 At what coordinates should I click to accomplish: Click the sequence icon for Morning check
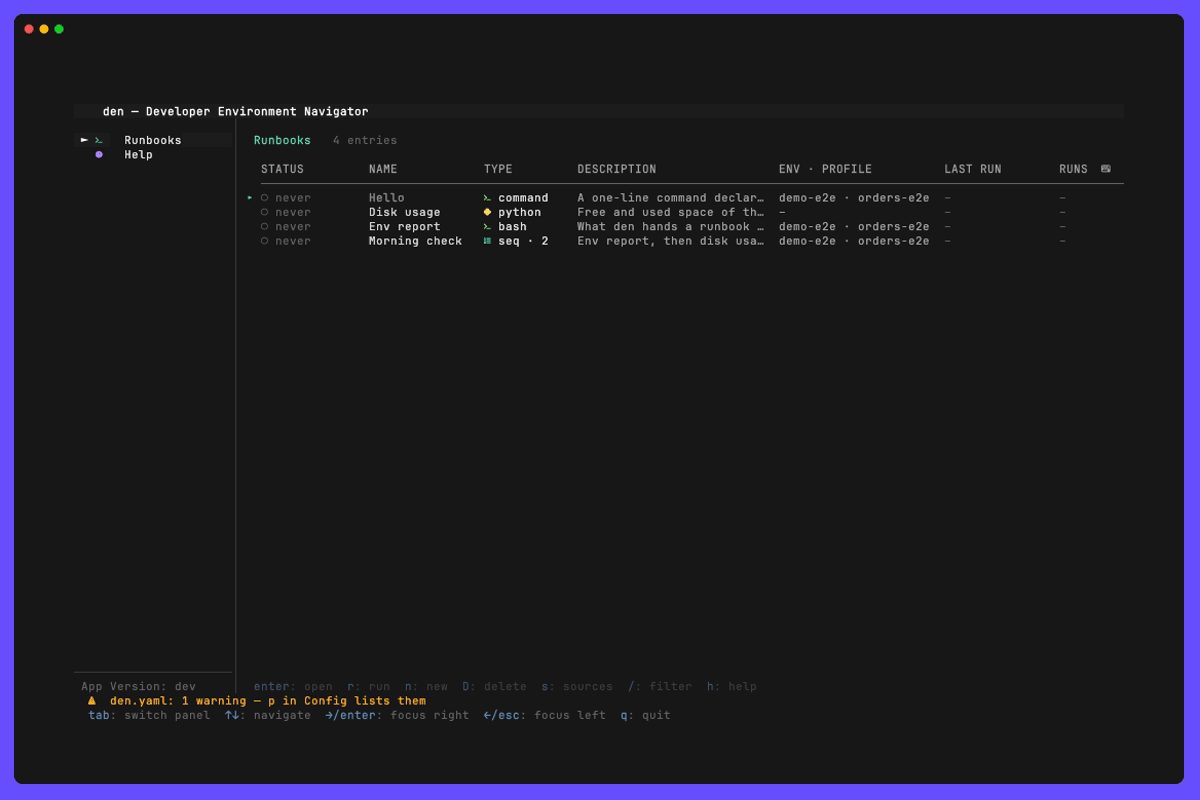(487, 241)
